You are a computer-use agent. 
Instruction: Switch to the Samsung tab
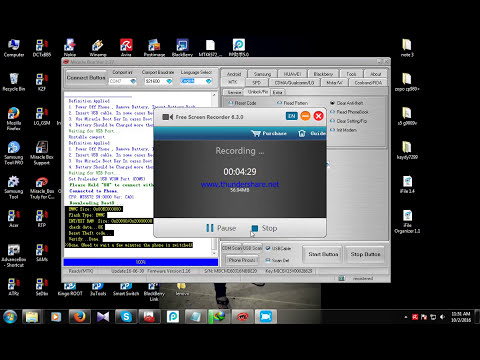[x=262, y=74]
